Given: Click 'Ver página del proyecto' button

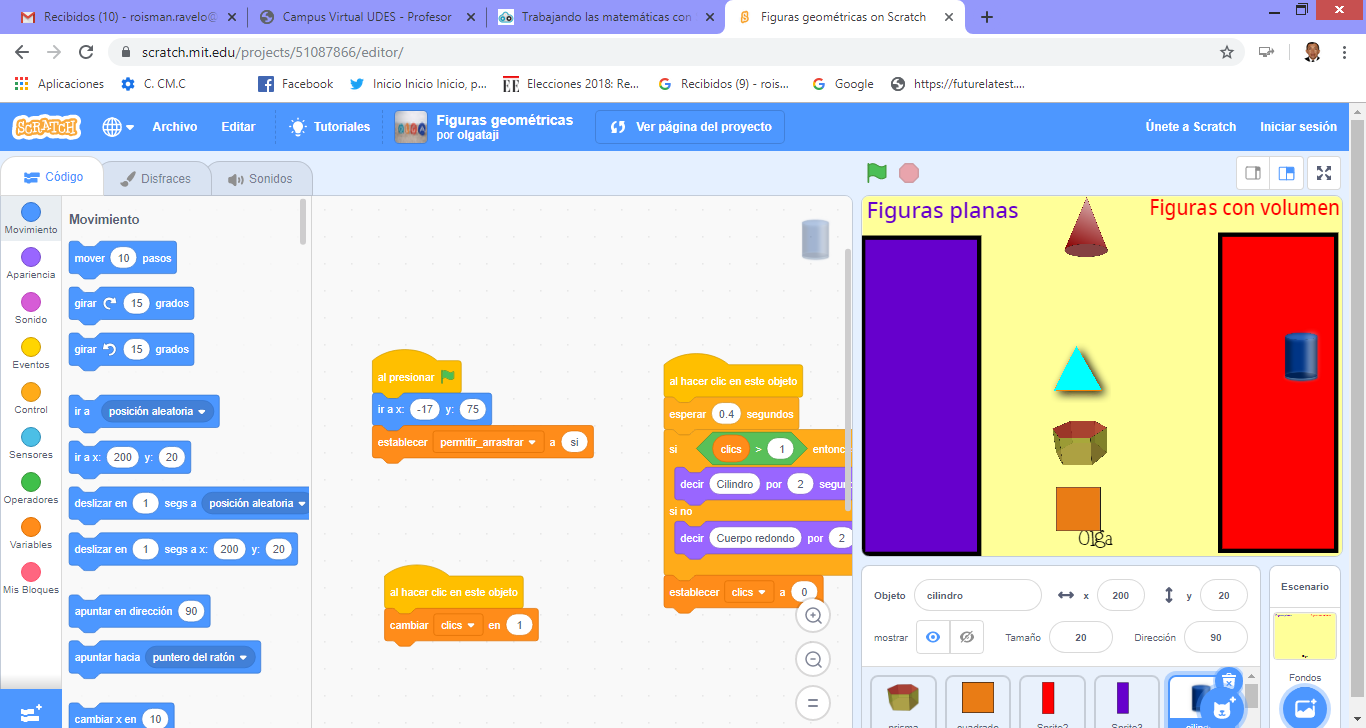Looking at the screenshot, I should (690, 127).
